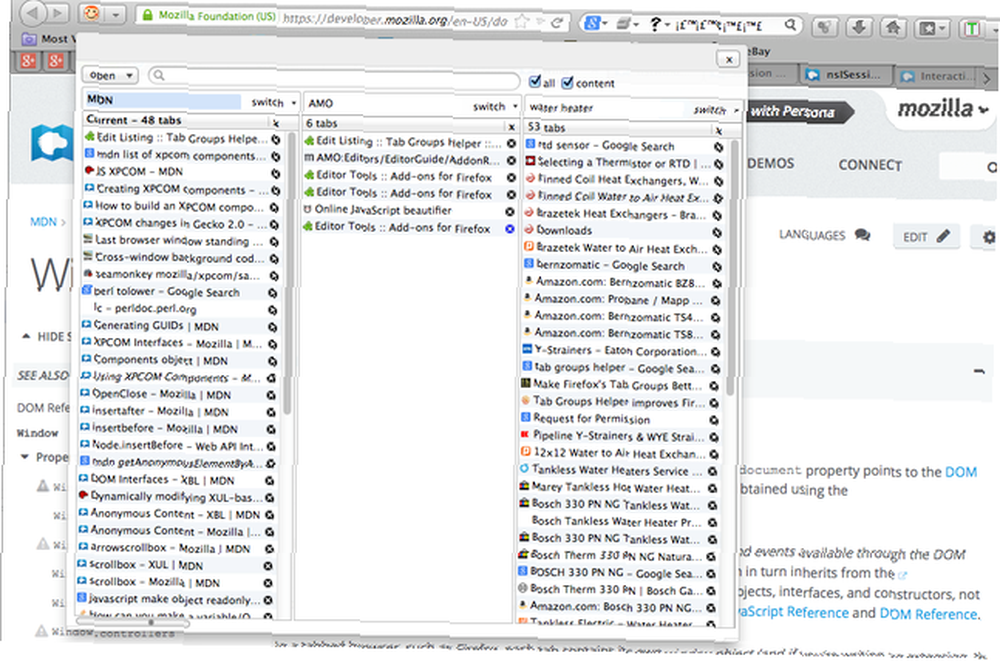
Task: Click the MDN group name field
Action: click(x=163, y=100)
